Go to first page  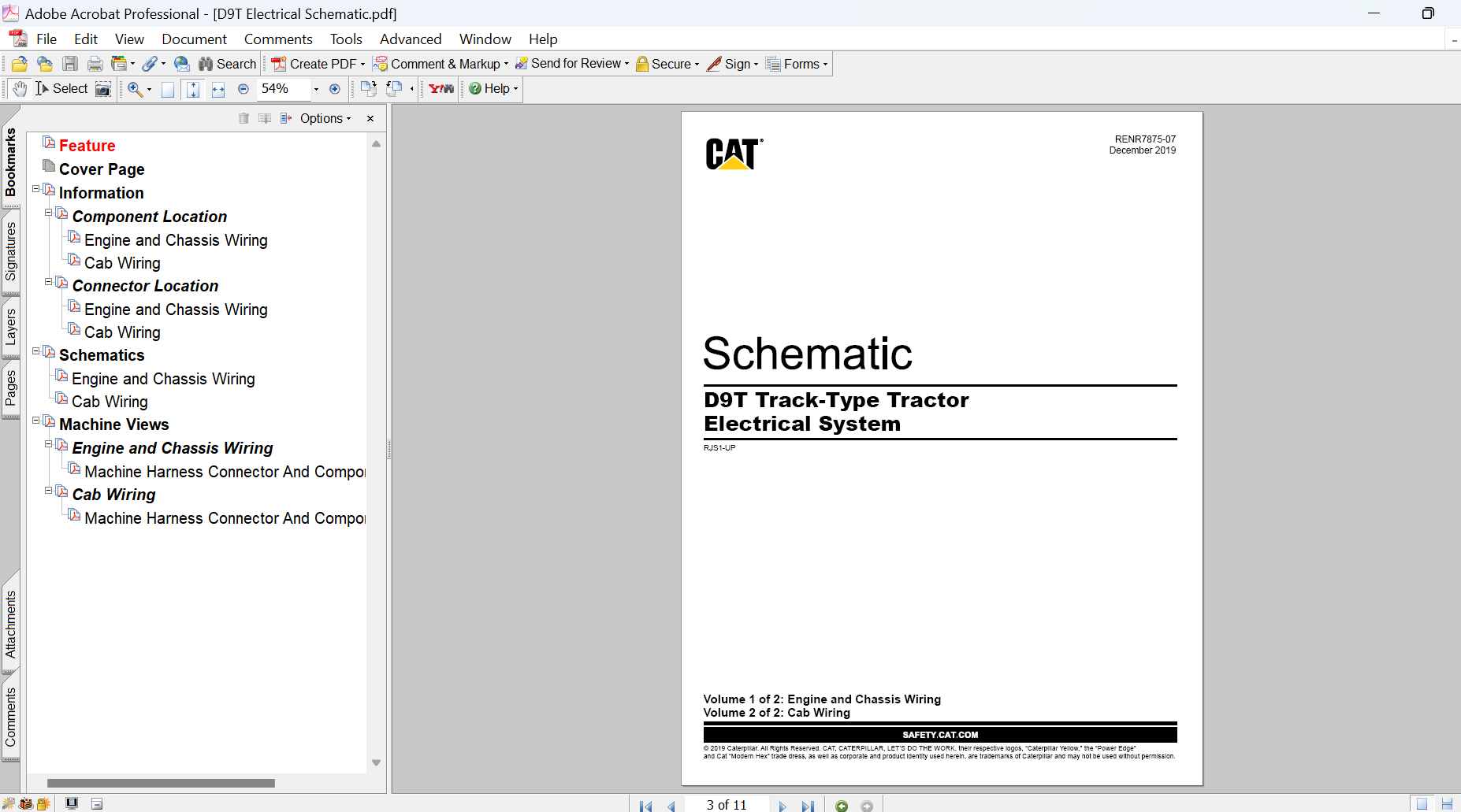point(646,806)
